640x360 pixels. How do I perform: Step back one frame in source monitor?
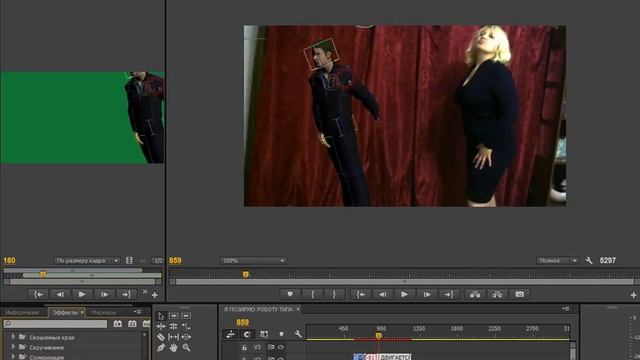(60, 294)
